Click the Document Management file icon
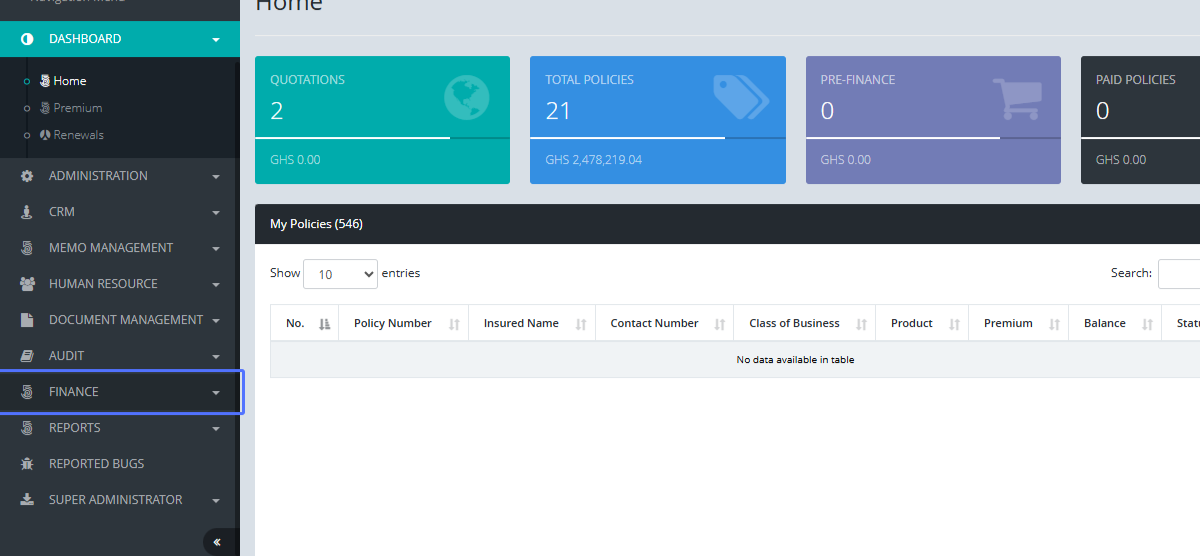Viewport: 1200px width, 556px height. click(x=27, y=320)
